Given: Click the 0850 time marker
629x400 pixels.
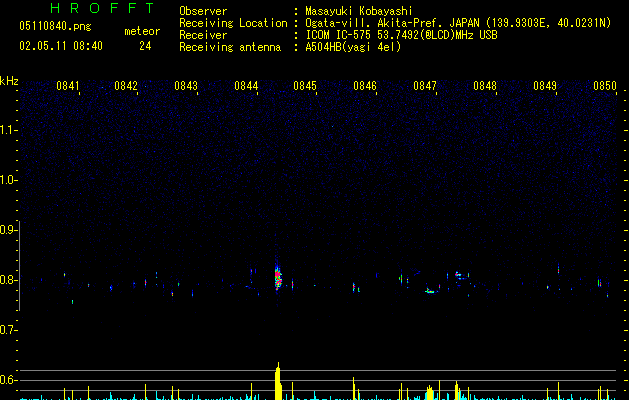Looking at the screenshot, I should click(605, 86).
